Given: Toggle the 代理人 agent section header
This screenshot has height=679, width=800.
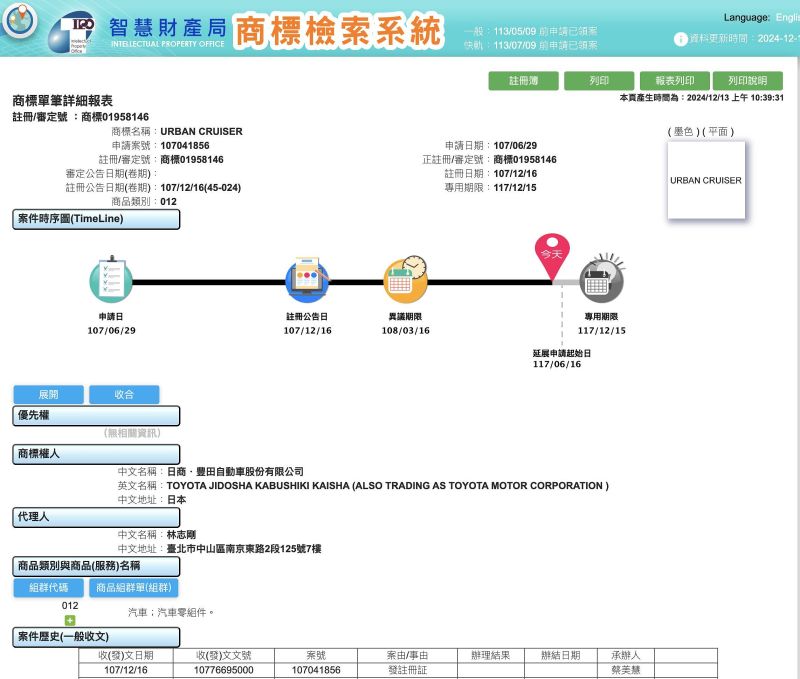Looking at the screenshot, I should click(x=96, y=517).
